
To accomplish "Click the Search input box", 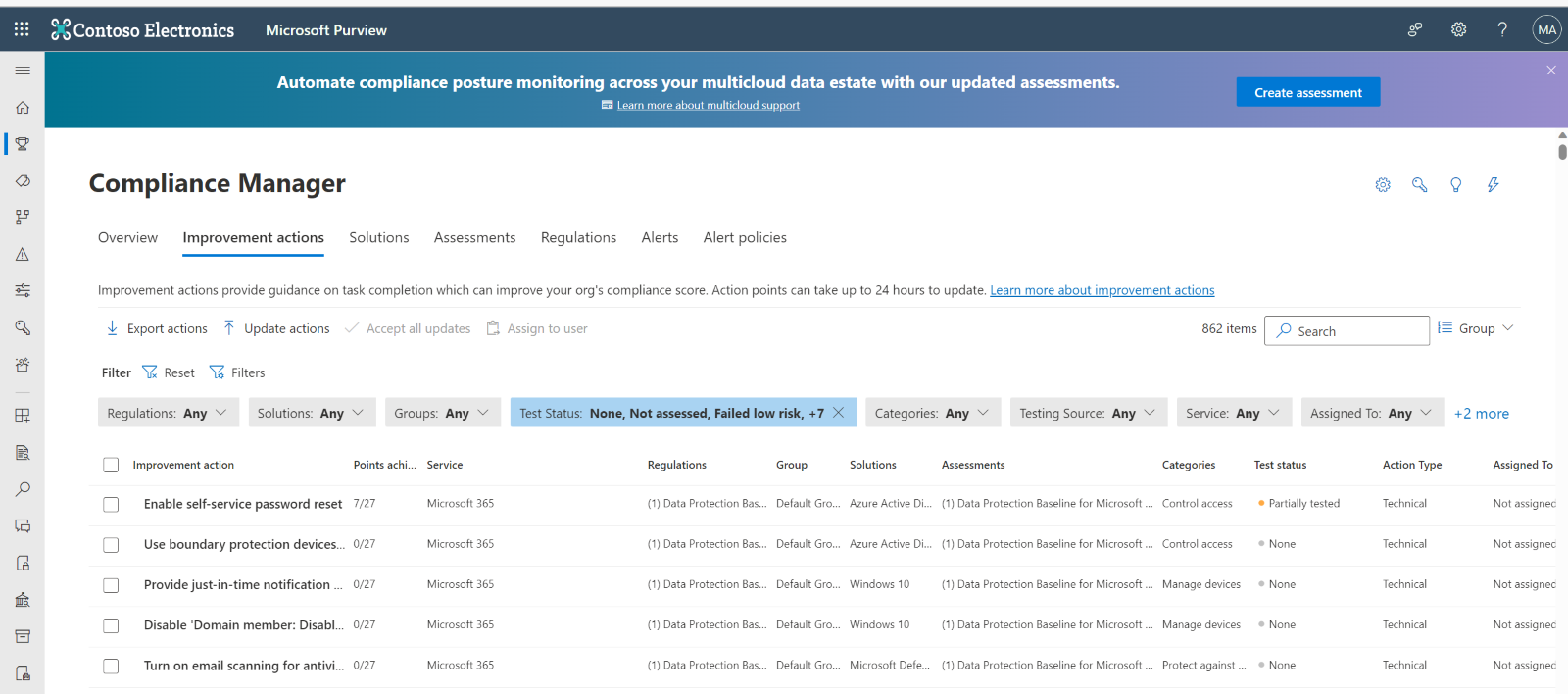I will coord(1347,330).
